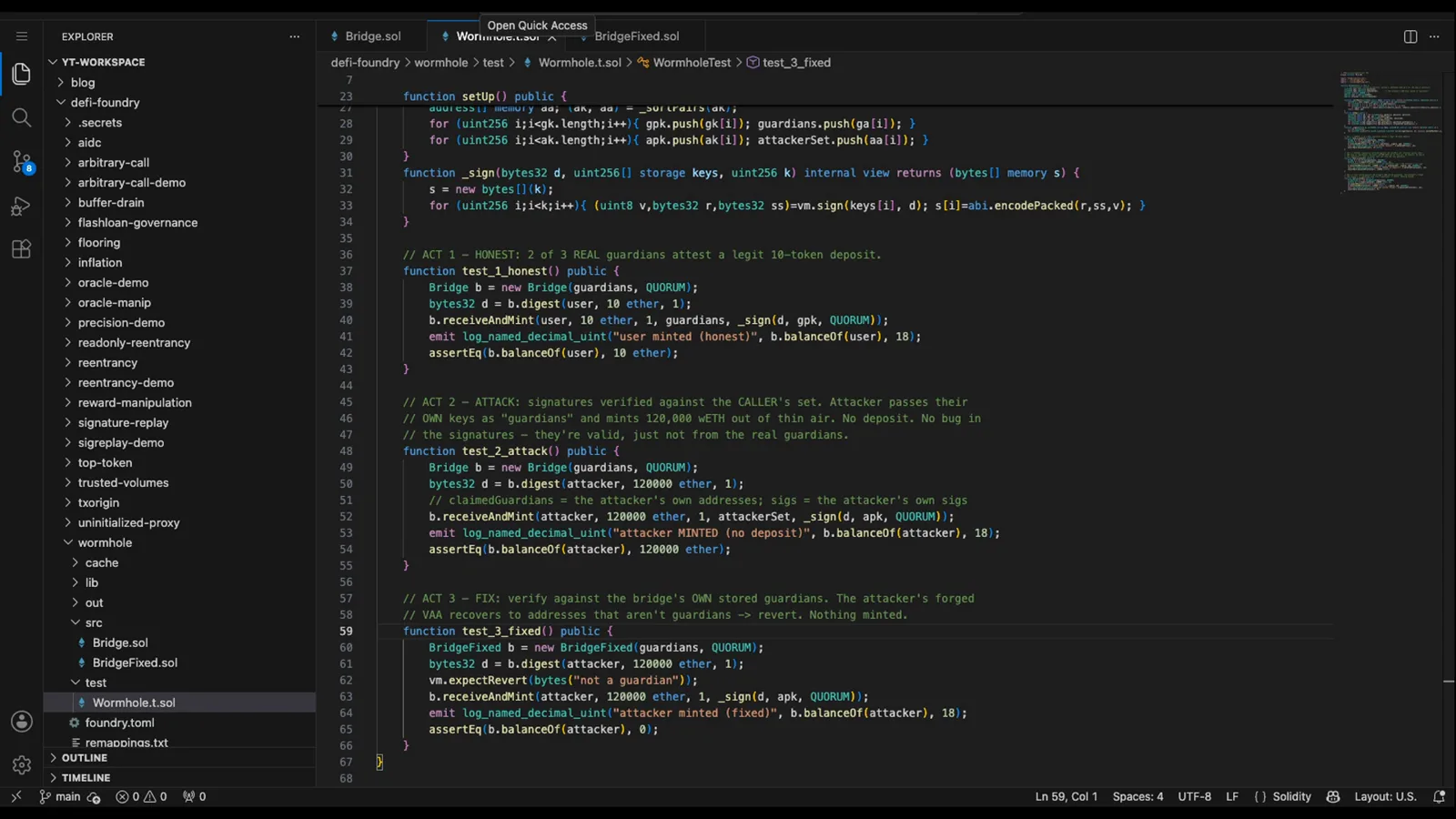
Task: Open the Copilot status icon in status bar
Action: pyautogui.click(x=1333, y=796)
